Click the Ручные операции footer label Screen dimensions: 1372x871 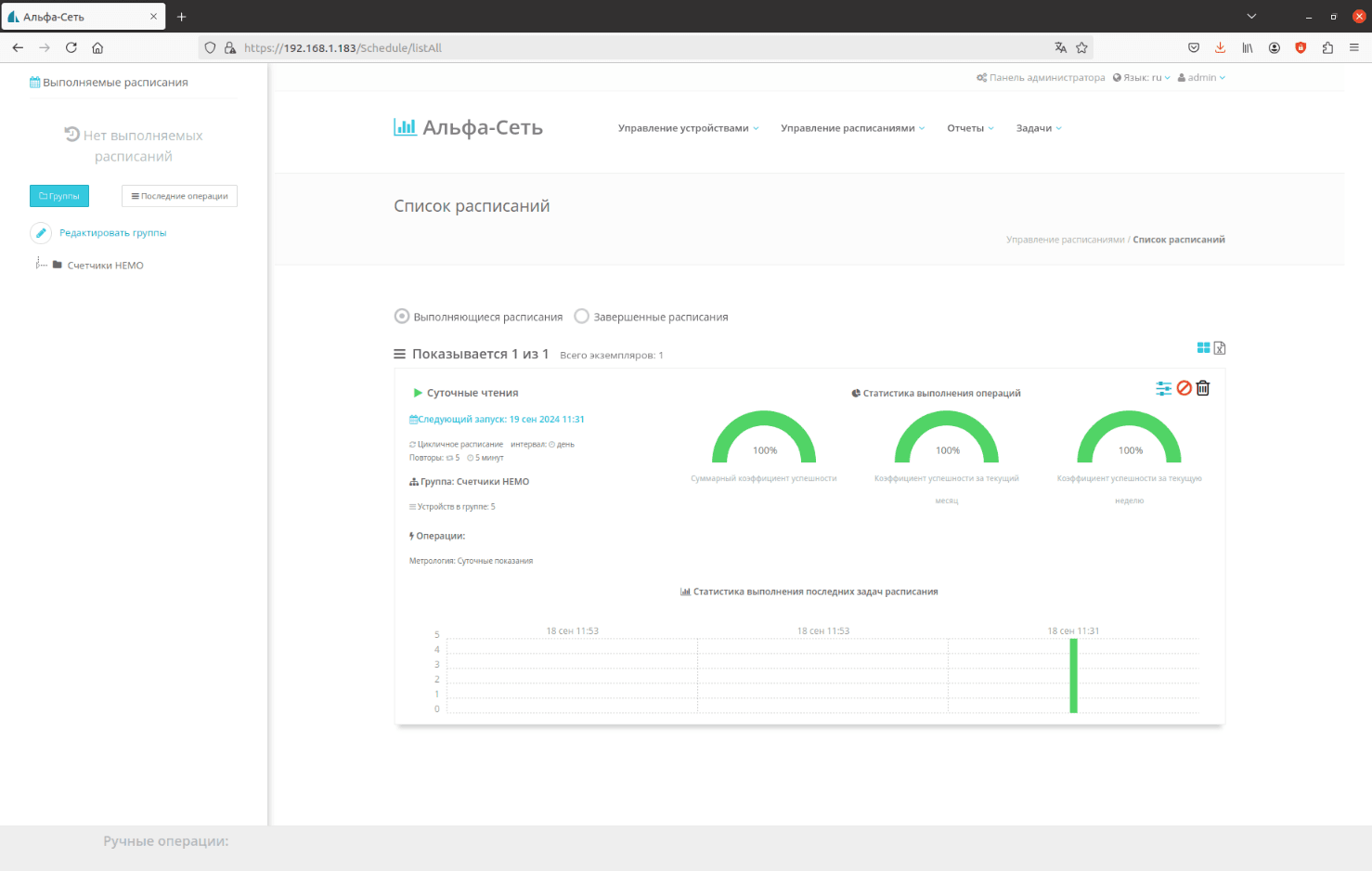tap(166, 841)
